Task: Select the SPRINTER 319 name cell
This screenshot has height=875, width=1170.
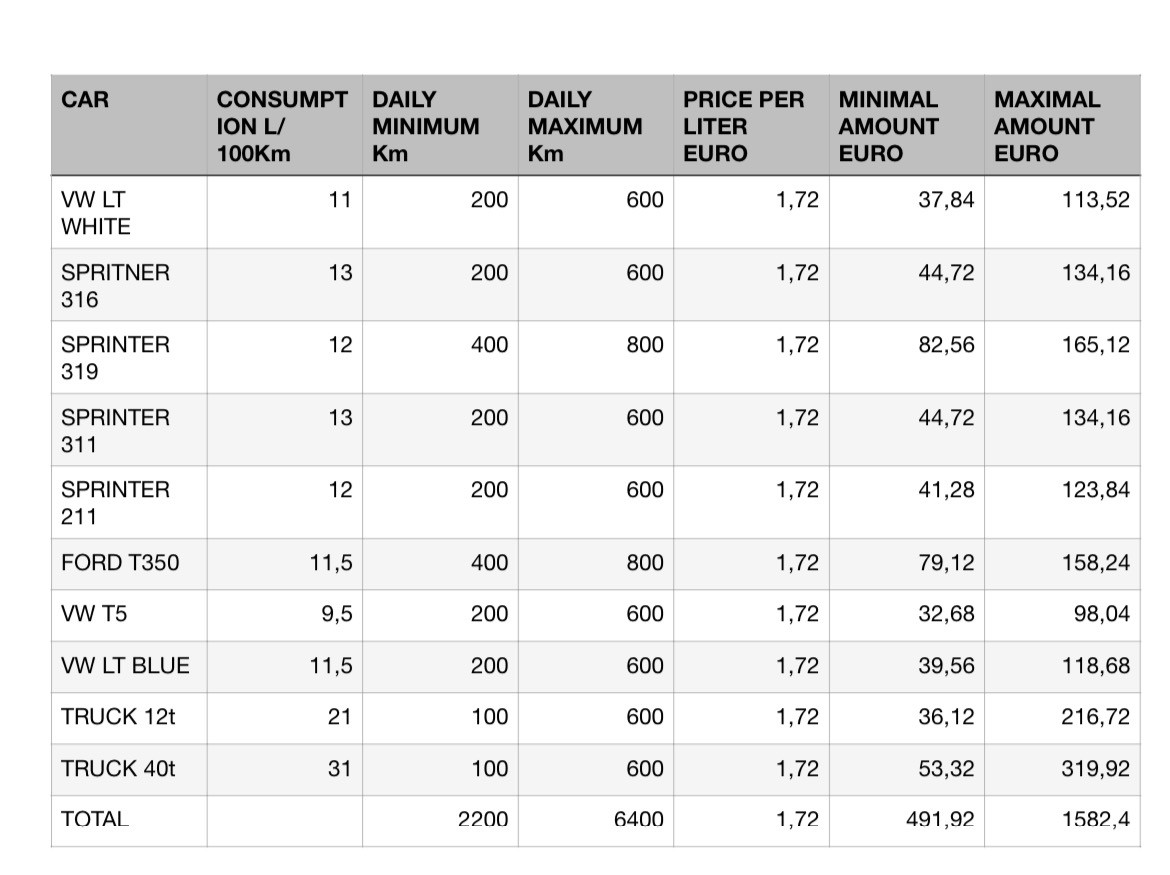Action: (x=129, y=357)
